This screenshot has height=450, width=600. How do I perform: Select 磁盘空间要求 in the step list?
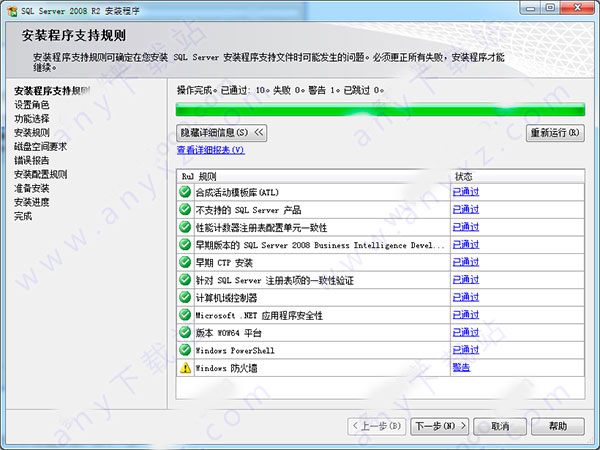[x=40, y=146]
